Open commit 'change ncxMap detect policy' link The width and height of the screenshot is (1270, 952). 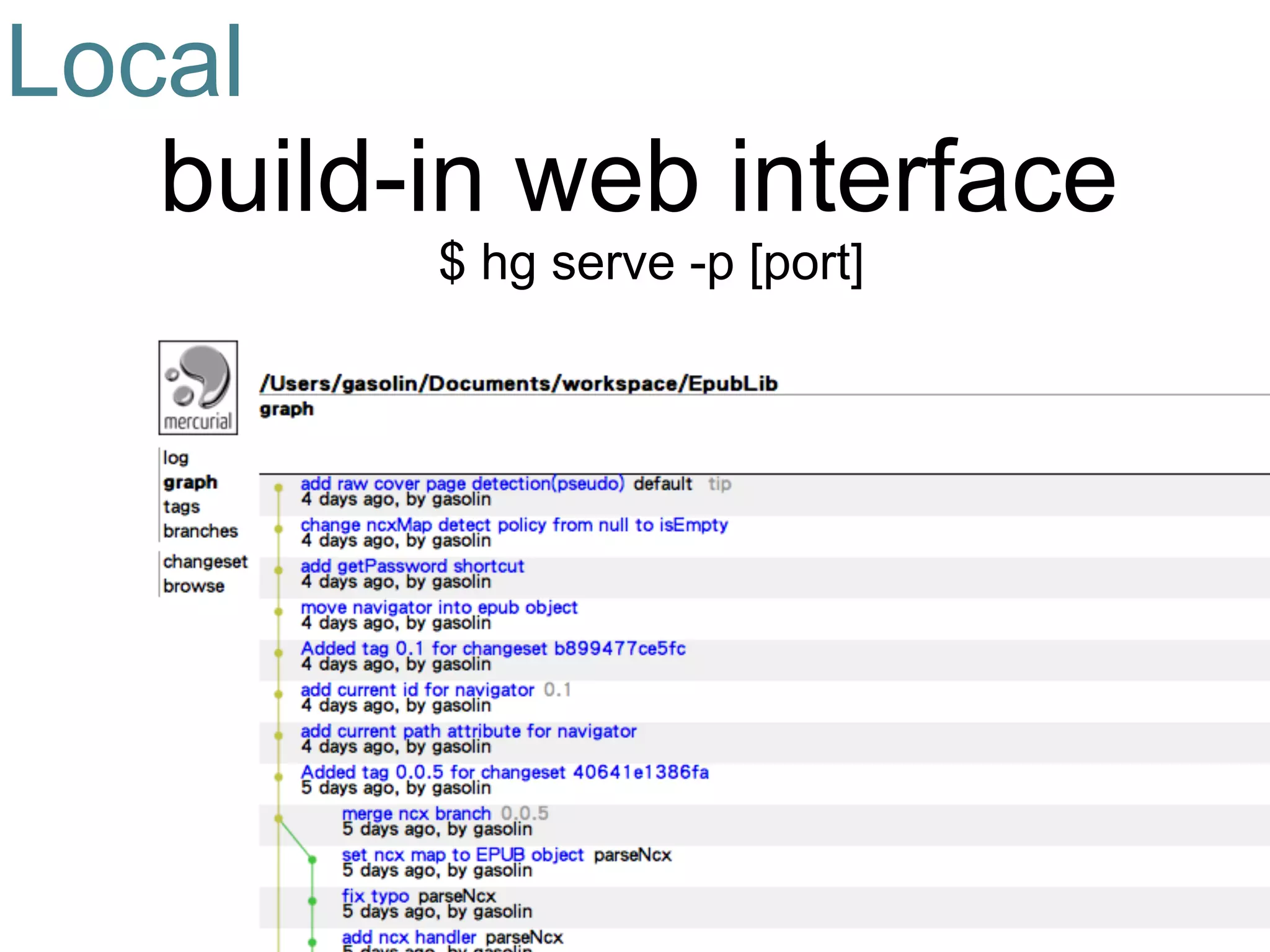(514, 525)
